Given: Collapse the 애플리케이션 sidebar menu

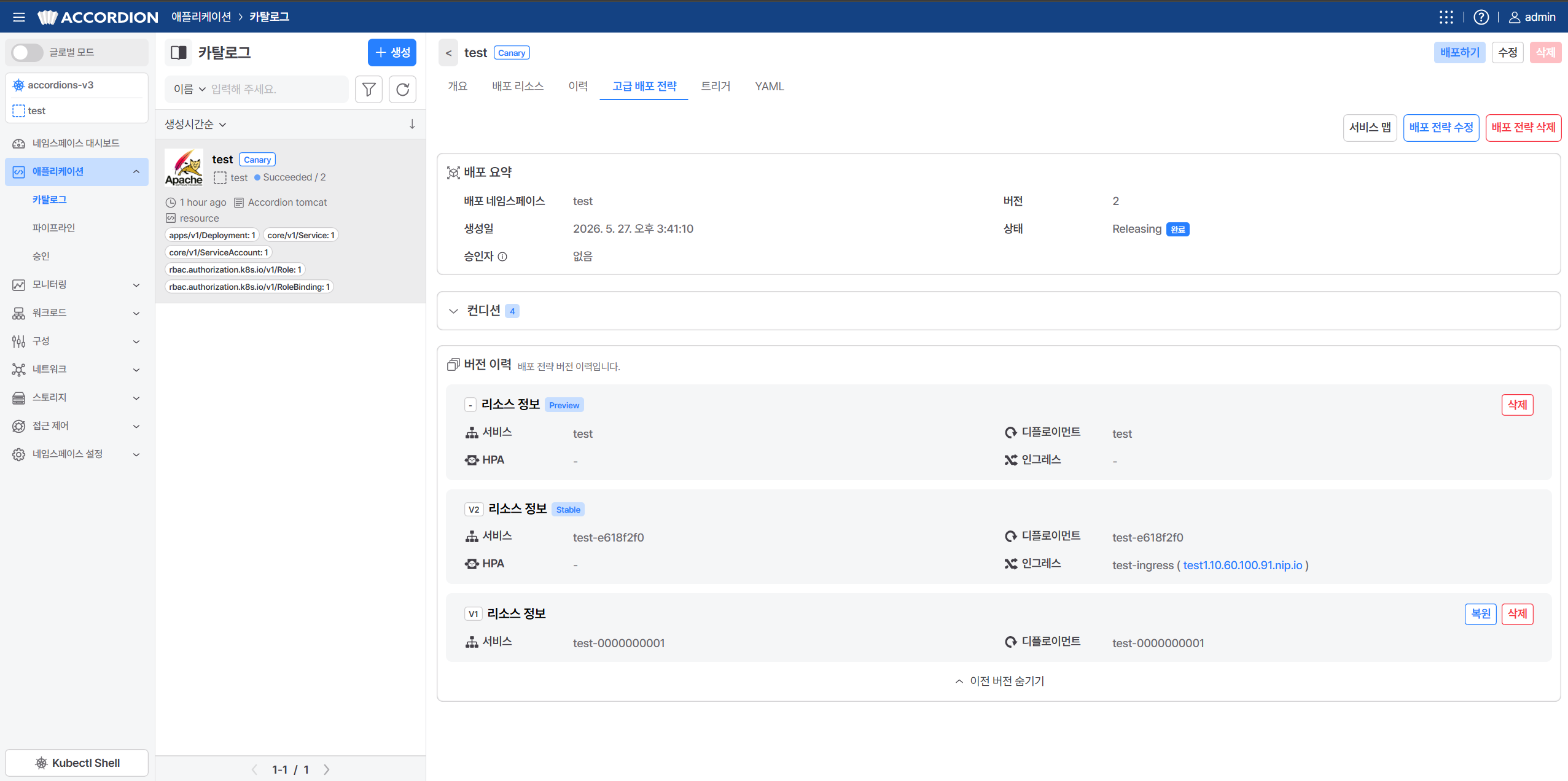Looking at the screenshot, I should 77,171.
